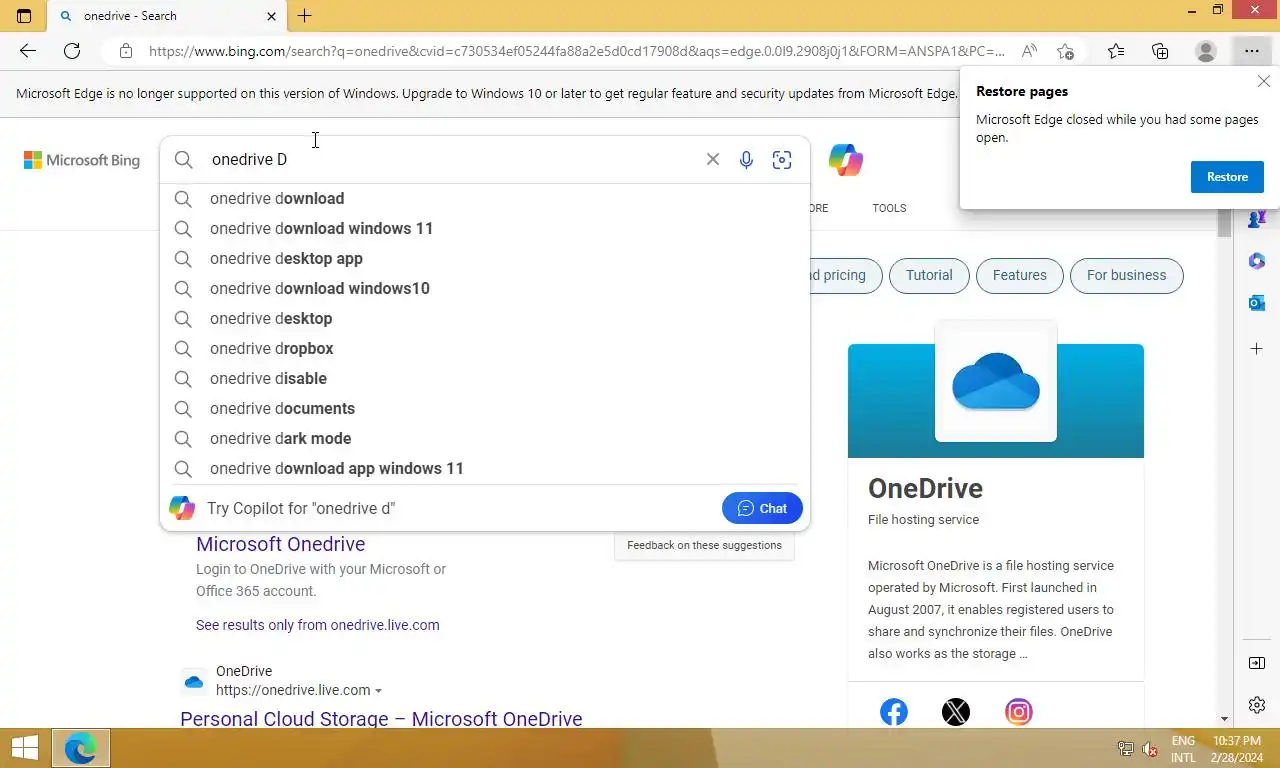1280x768 pixels.
Task: Add a sidebar app with plus icon
Action: pos(1257,348)
